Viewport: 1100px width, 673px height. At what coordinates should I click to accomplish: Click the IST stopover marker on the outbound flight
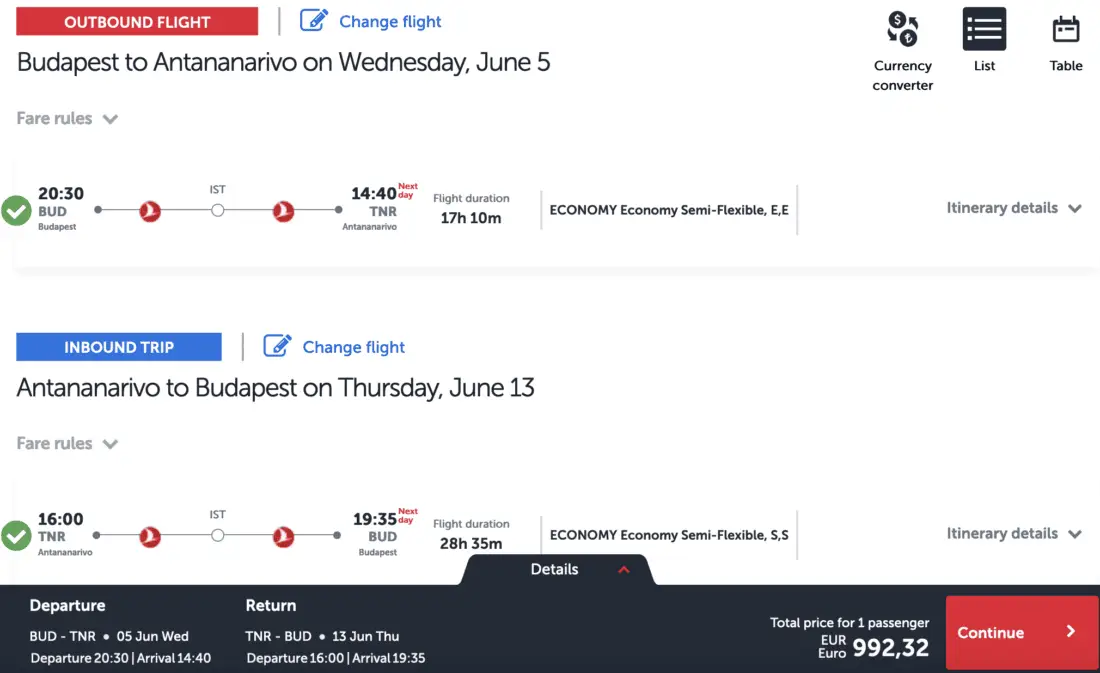(217, 210)
